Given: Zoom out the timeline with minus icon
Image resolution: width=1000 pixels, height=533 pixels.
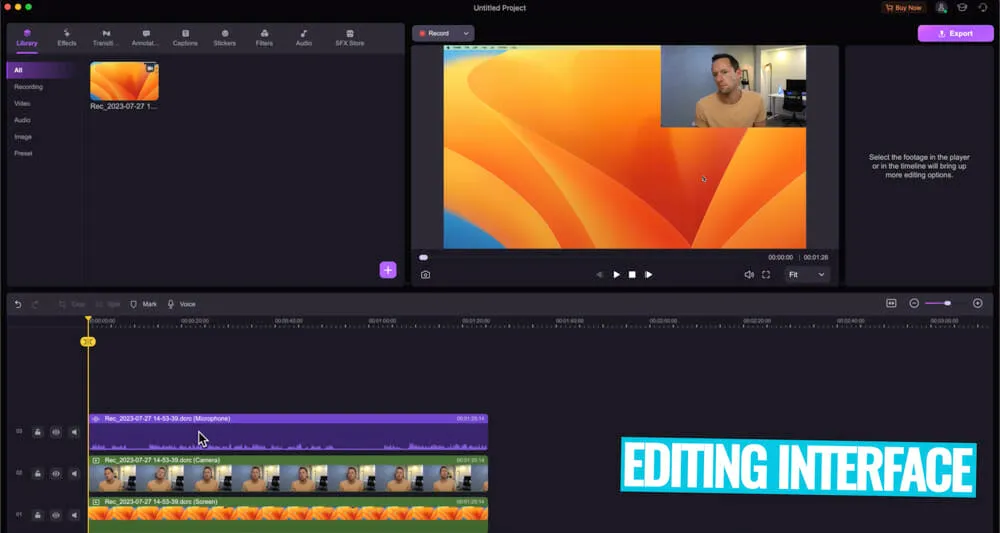Looking at the screenshot, I should 914,303.
